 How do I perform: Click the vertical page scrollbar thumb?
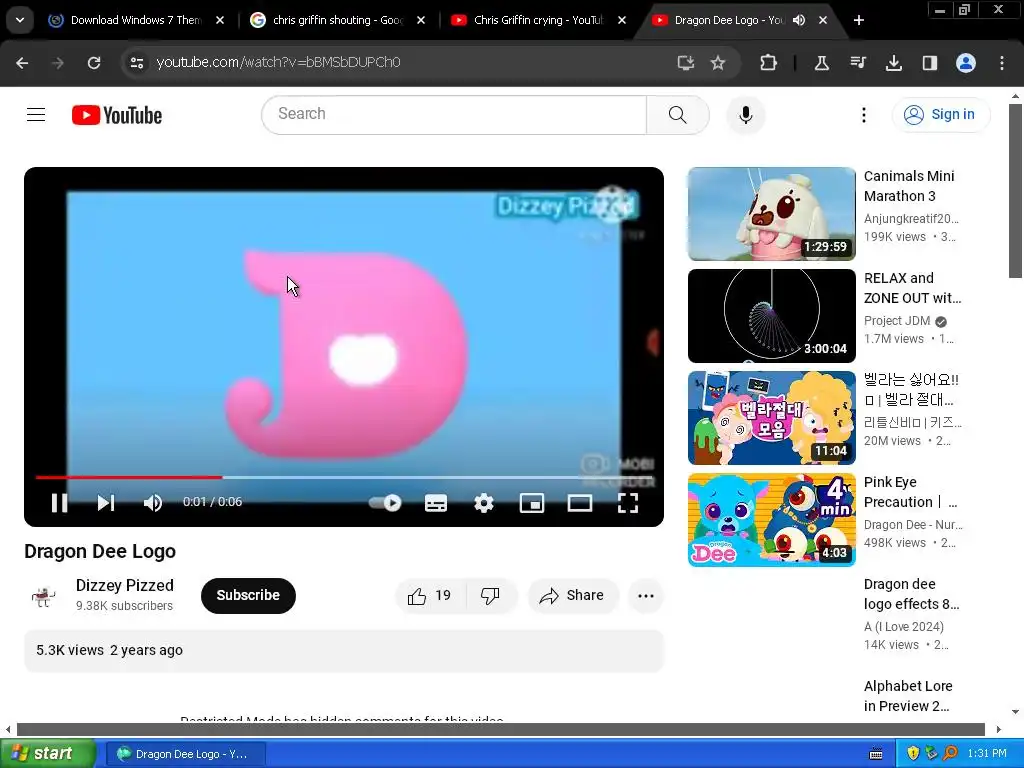coord(1015,190)
